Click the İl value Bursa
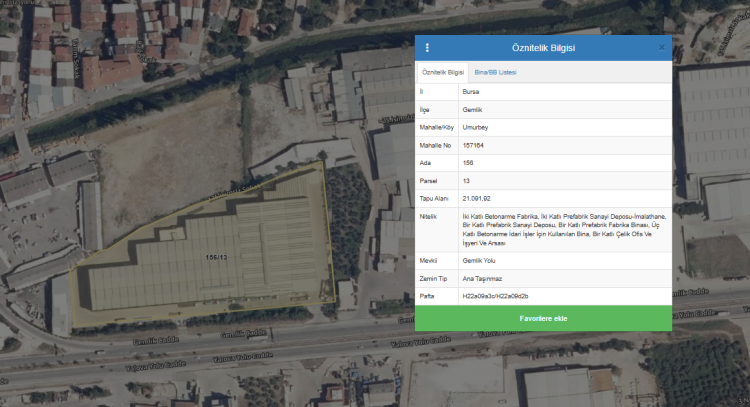 pos(471,91)
